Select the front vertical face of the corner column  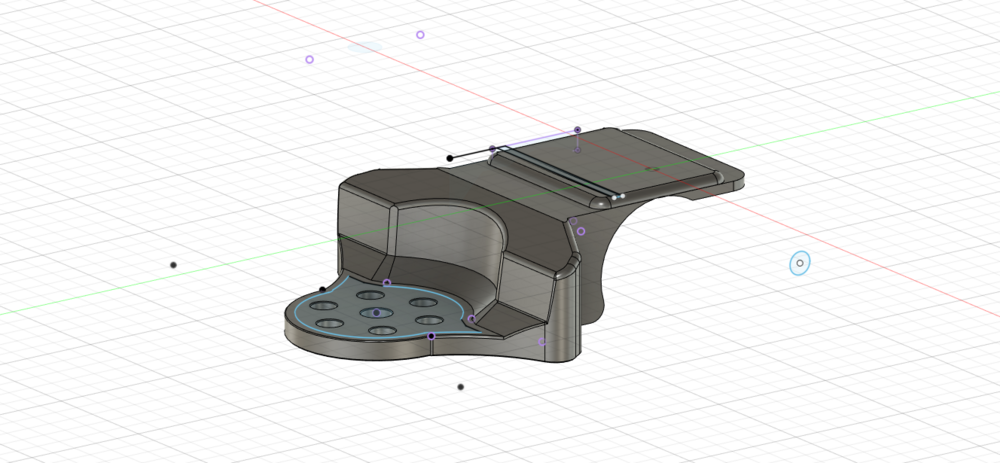[565, 315]
